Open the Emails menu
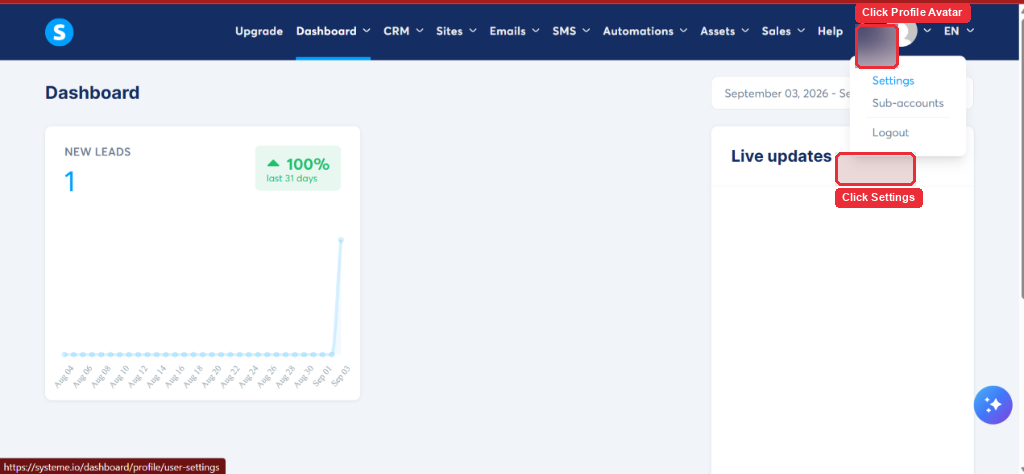1024x474 pixels. click(x=514, y=31)
